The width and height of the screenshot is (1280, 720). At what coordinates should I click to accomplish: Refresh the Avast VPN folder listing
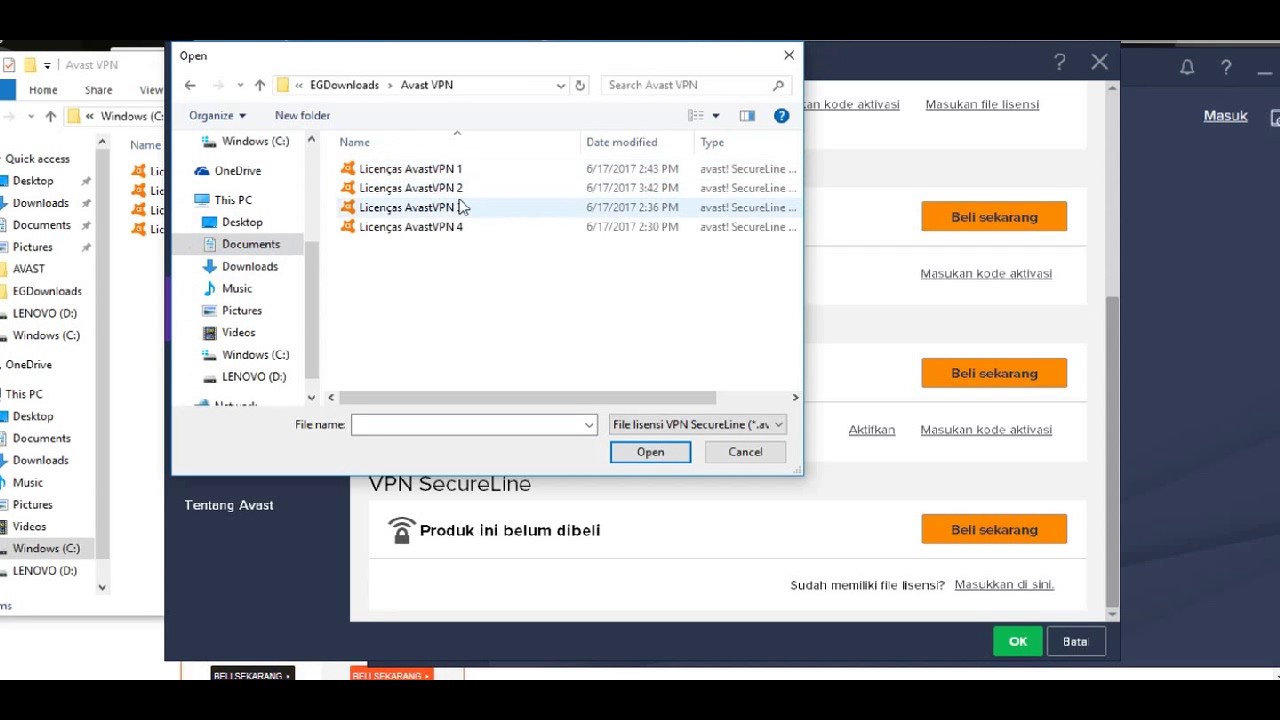tap(580, 85)
